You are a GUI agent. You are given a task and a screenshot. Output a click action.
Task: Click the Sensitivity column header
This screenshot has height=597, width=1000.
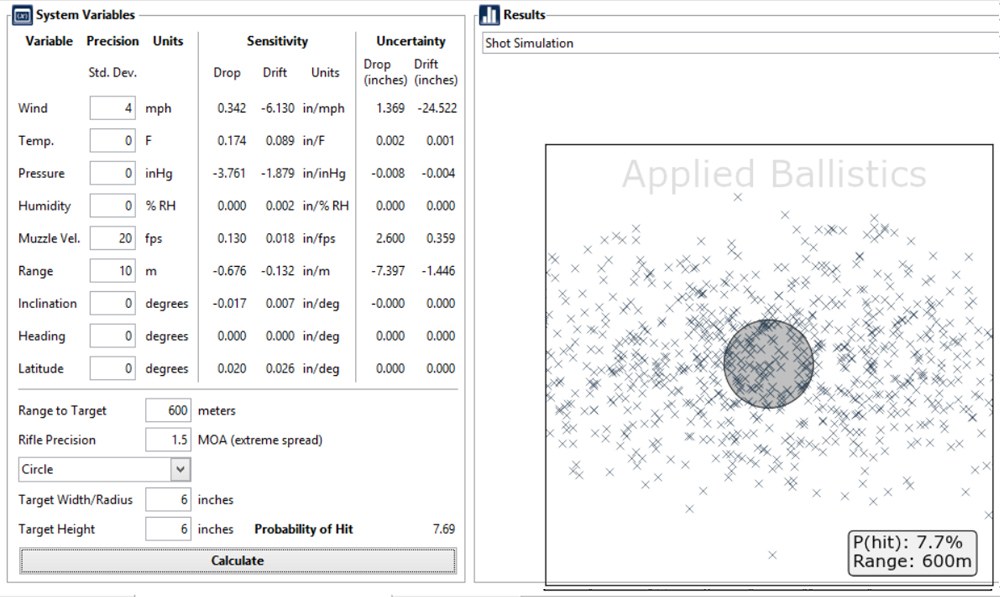pos(277,41)
